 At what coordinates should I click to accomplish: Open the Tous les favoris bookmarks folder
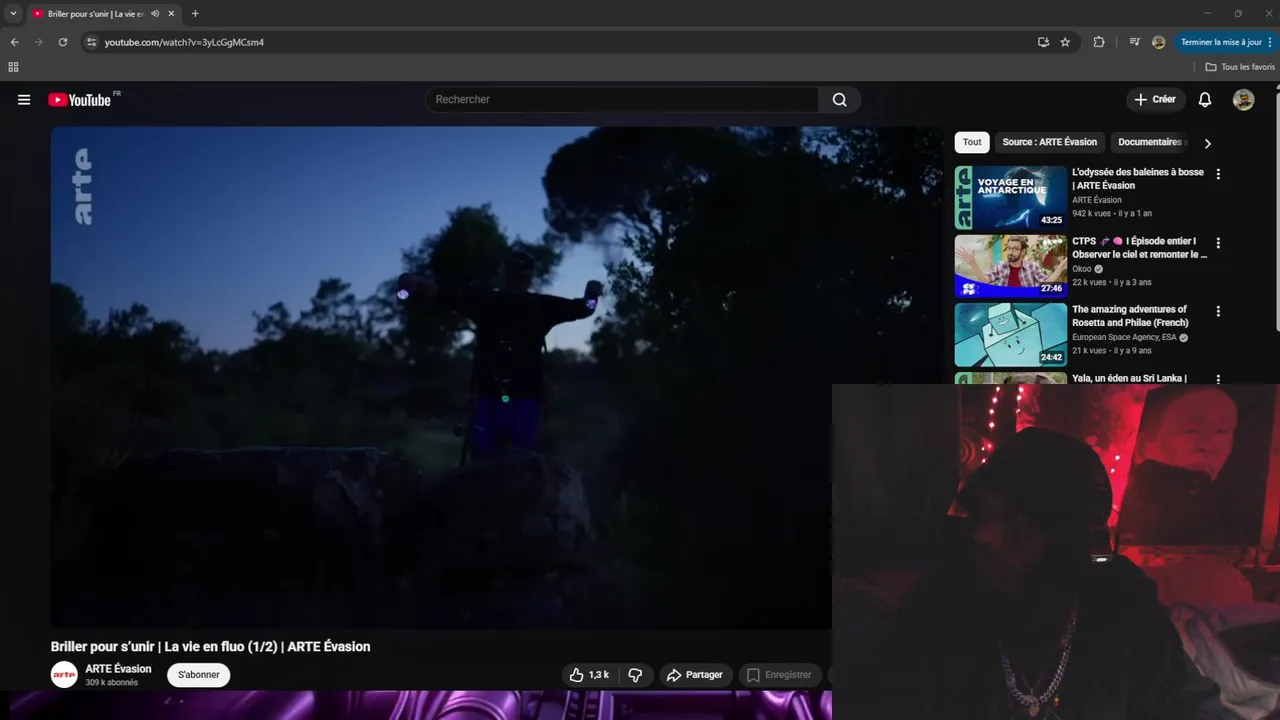coord(1240,67)
